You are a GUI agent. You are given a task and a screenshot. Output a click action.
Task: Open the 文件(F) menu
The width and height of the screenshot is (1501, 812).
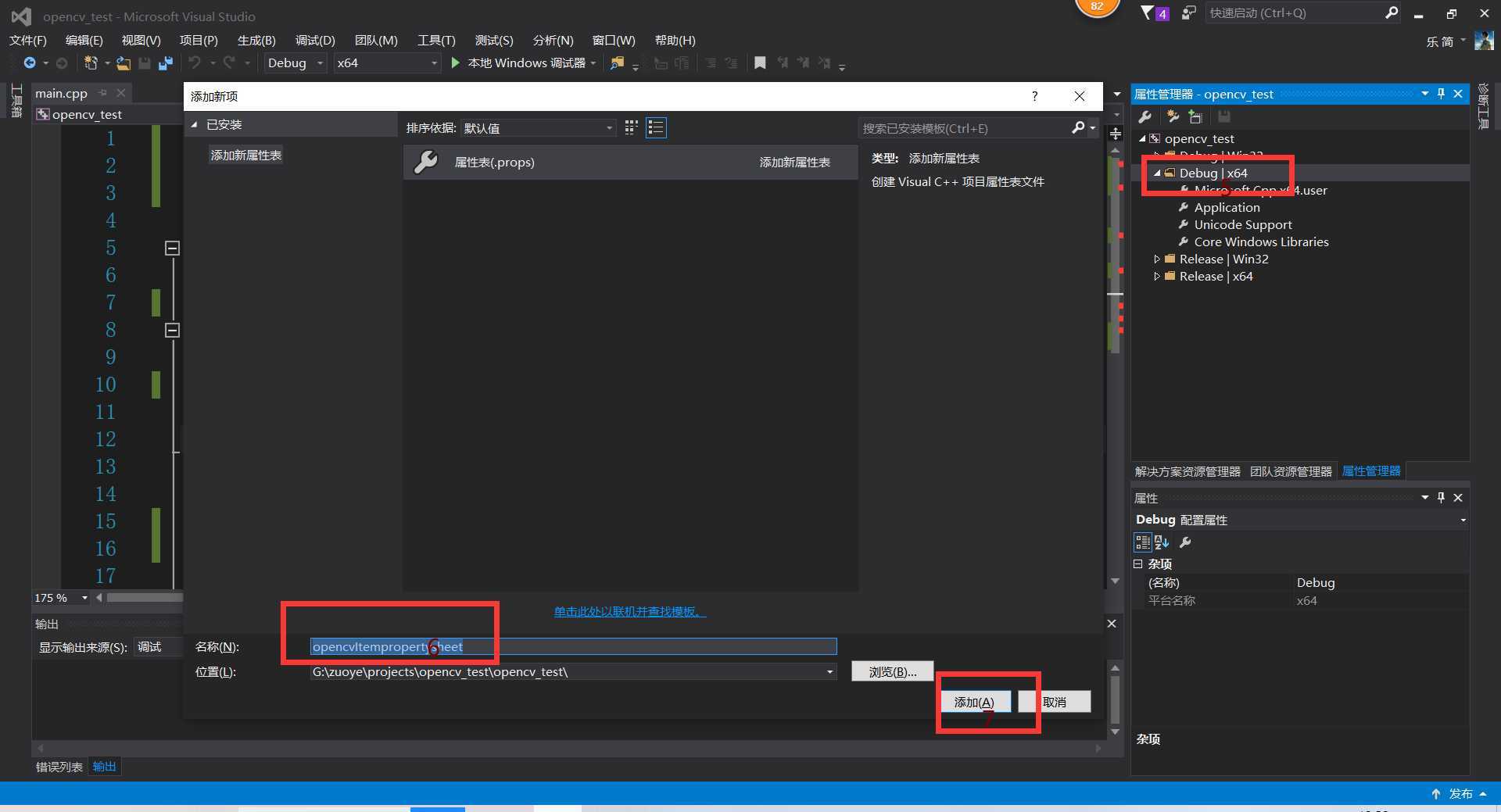tap(28, 40)
